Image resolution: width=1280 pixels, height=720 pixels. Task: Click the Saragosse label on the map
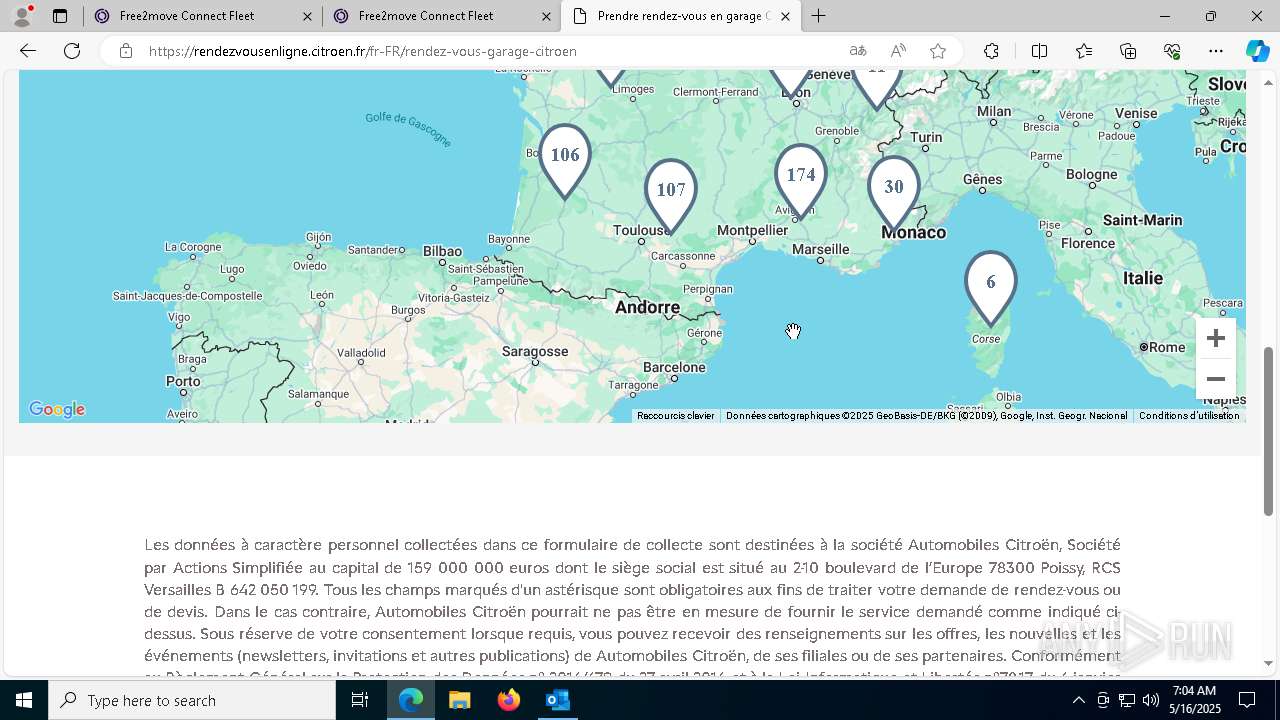[x=535, y=351]
